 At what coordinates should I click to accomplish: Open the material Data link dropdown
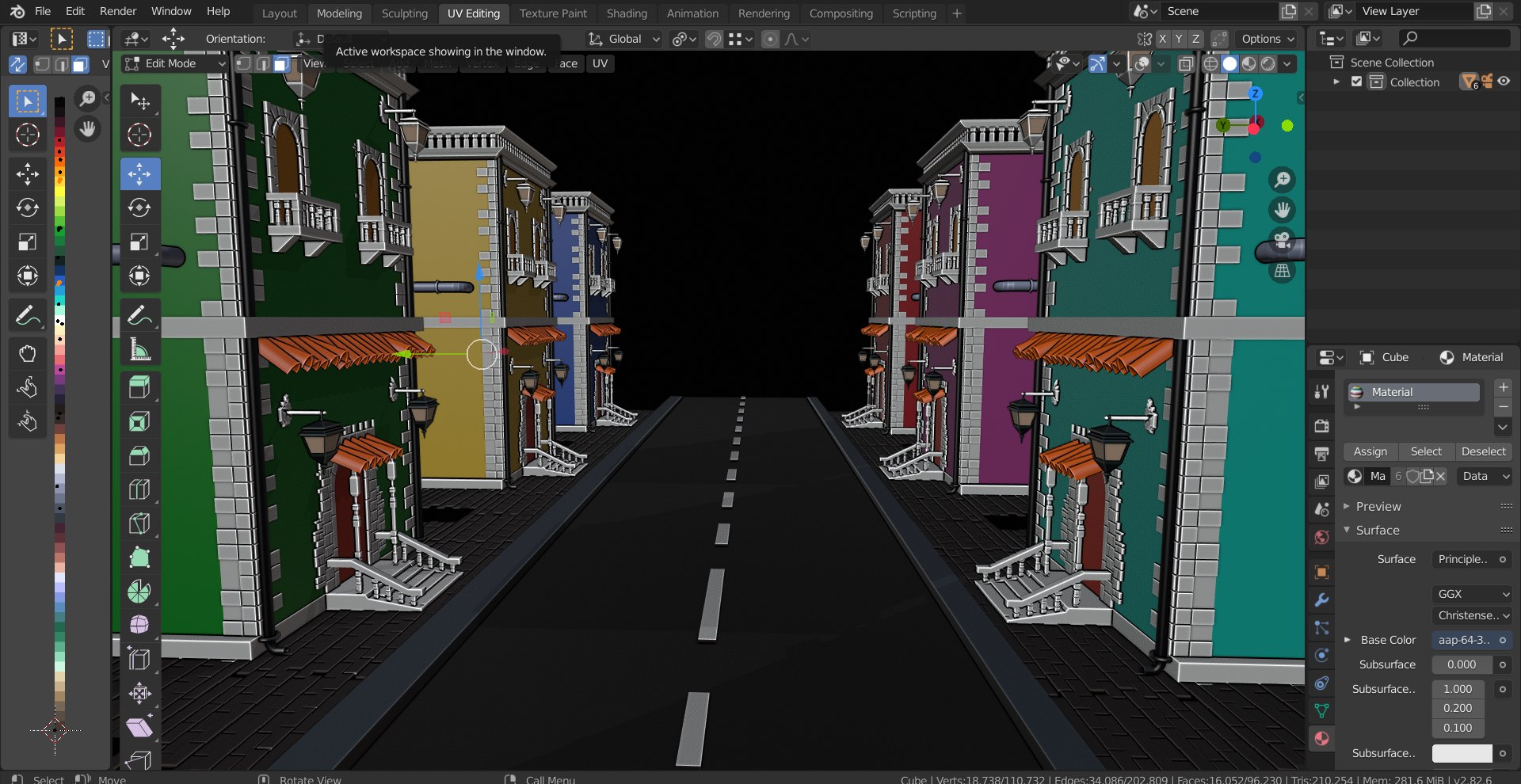(1485, 476)
